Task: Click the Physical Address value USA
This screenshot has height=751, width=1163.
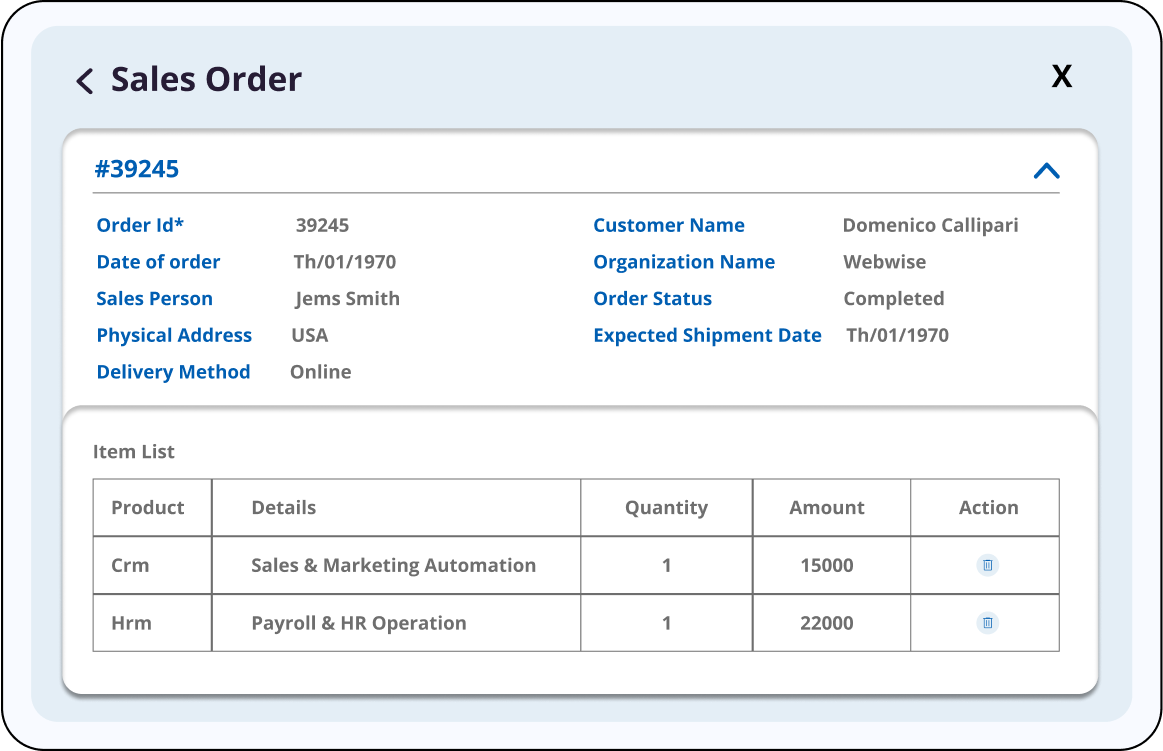Action: [x=310, y=335]
